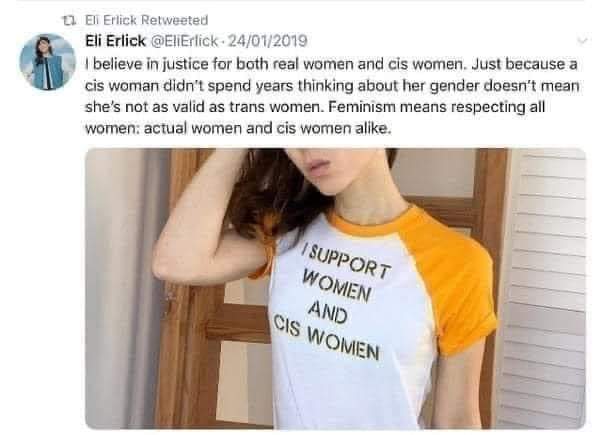Open Eli Erlick's round profile avatar
602x435 pixels.
(48, 62)
